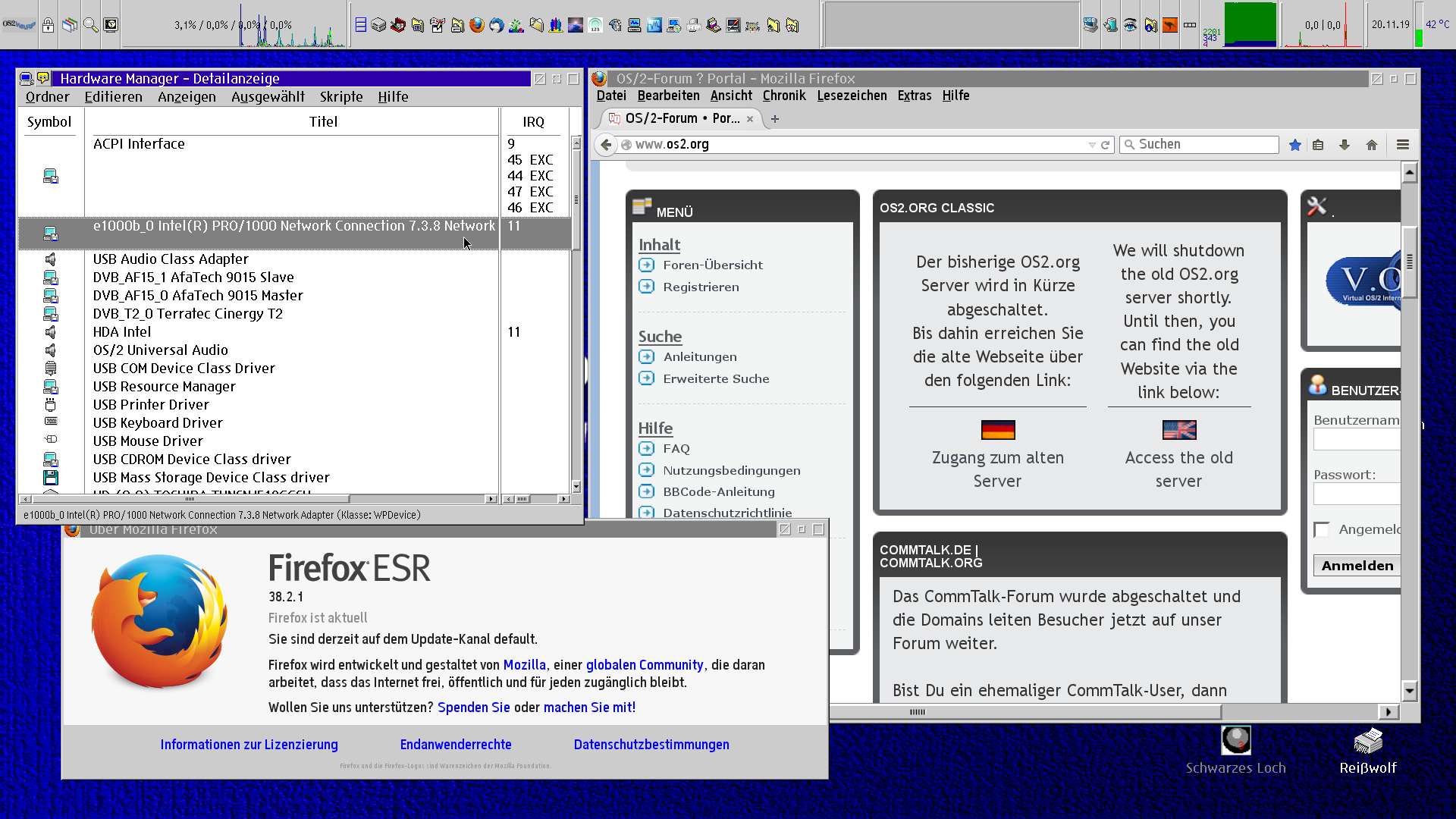Open a new tab with plus button
1456x819 pixels.
point(774,118)
